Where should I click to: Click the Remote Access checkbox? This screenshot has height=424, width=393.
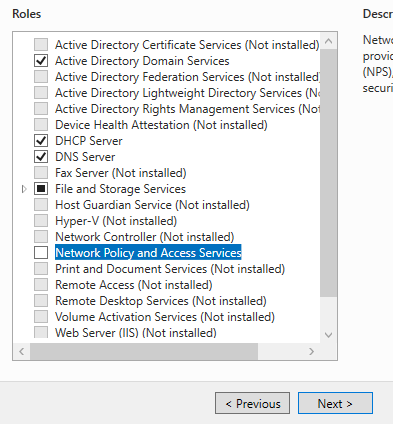(x=41, y=285)
